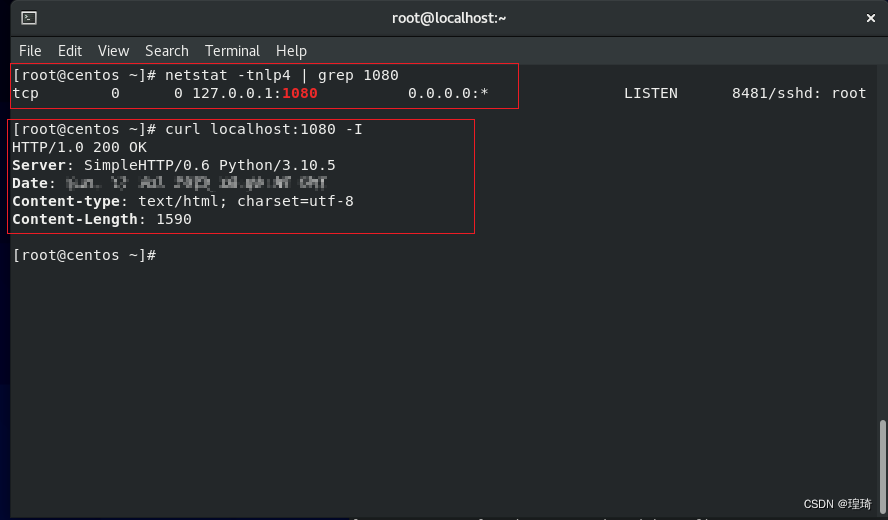Open the Terminal menu
The image size is (888, 520).
tap(232, 51)
